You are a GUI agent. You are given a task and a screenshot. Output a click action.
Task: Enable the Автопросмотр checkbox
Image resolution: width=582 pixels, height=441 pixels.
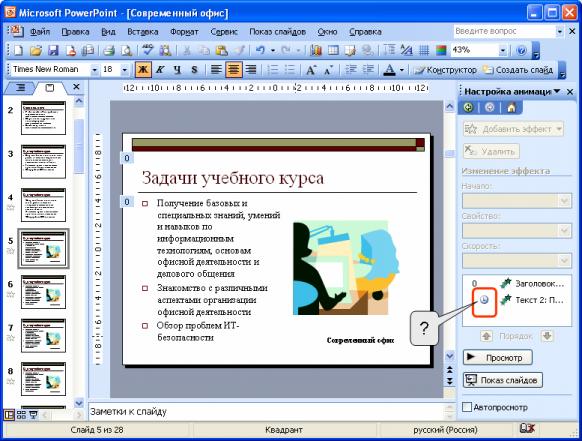point(467,407)
